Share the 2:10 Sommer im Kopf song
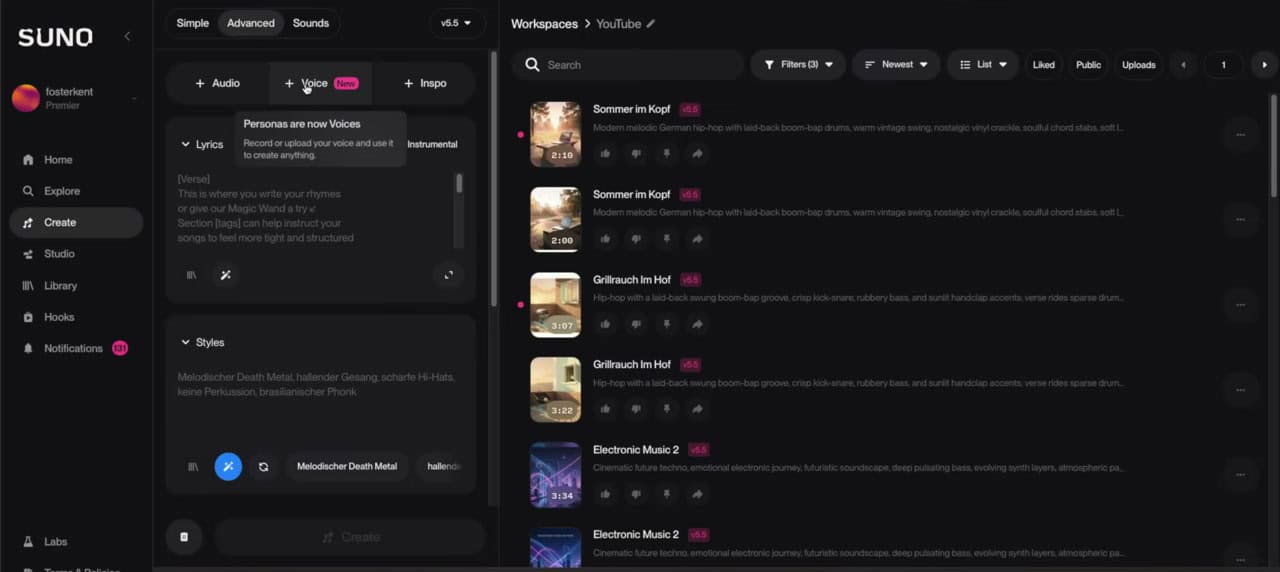1280x572 pixels. (x=697, y=154)
